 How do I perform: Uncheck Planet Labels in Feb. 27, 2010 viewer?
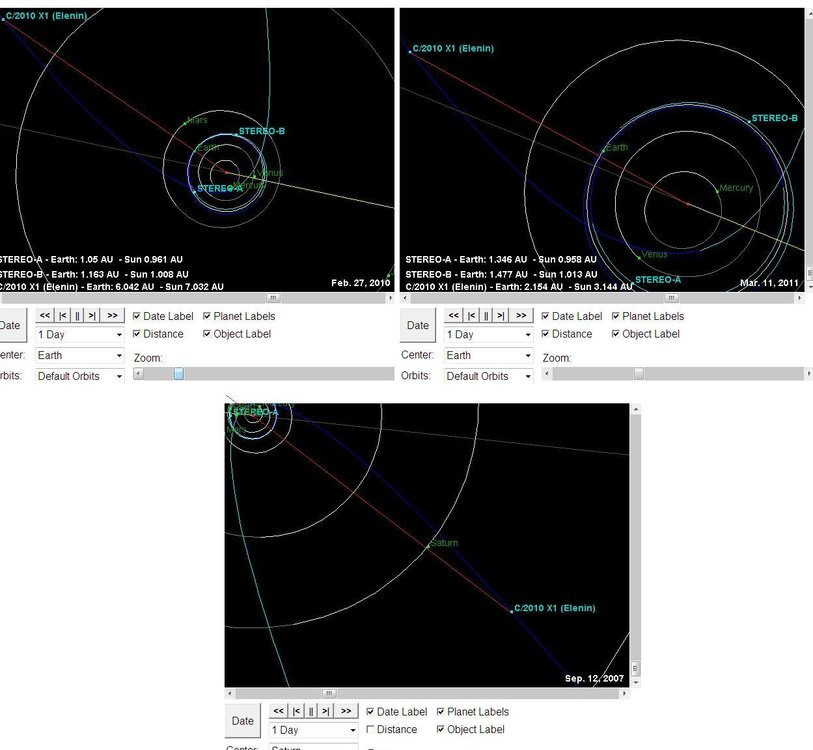pos(208,316)
